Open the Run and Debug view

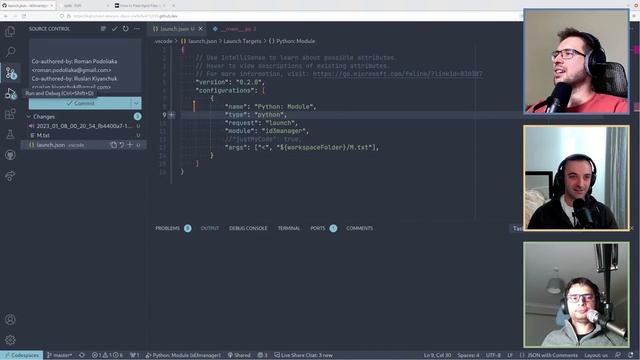pos(11,94)
